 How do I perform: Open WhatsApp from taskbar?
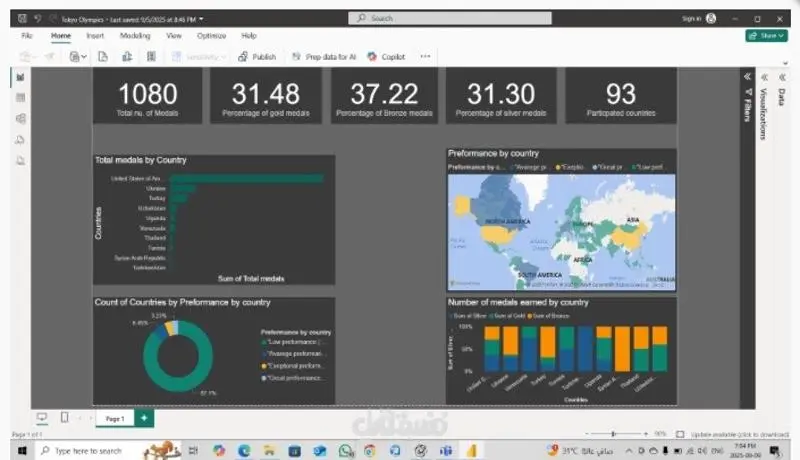point(345,451)
